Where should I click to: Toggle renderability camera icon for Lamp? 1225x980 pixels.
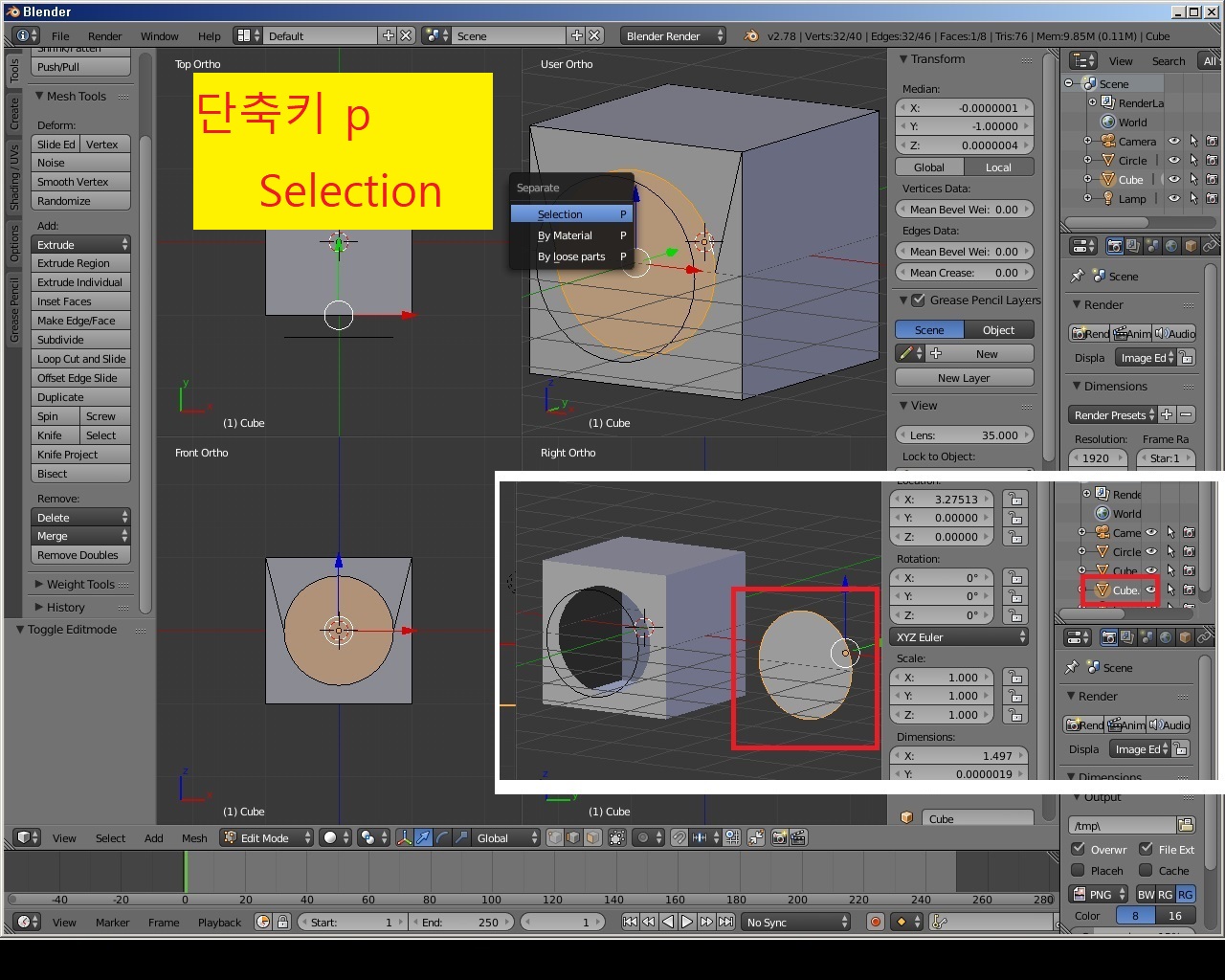pos(1212,198)
